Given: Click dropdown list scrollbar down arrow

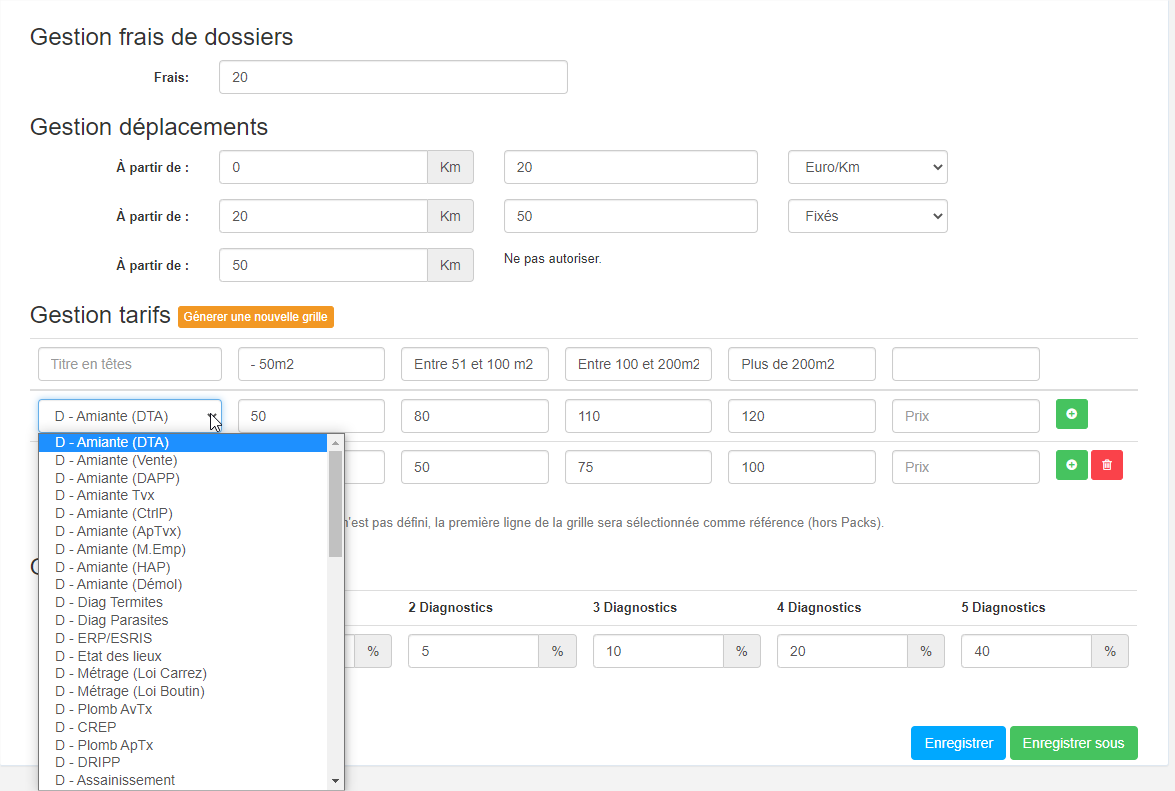Looking at the screenshot, I should (x=335, y=781).
